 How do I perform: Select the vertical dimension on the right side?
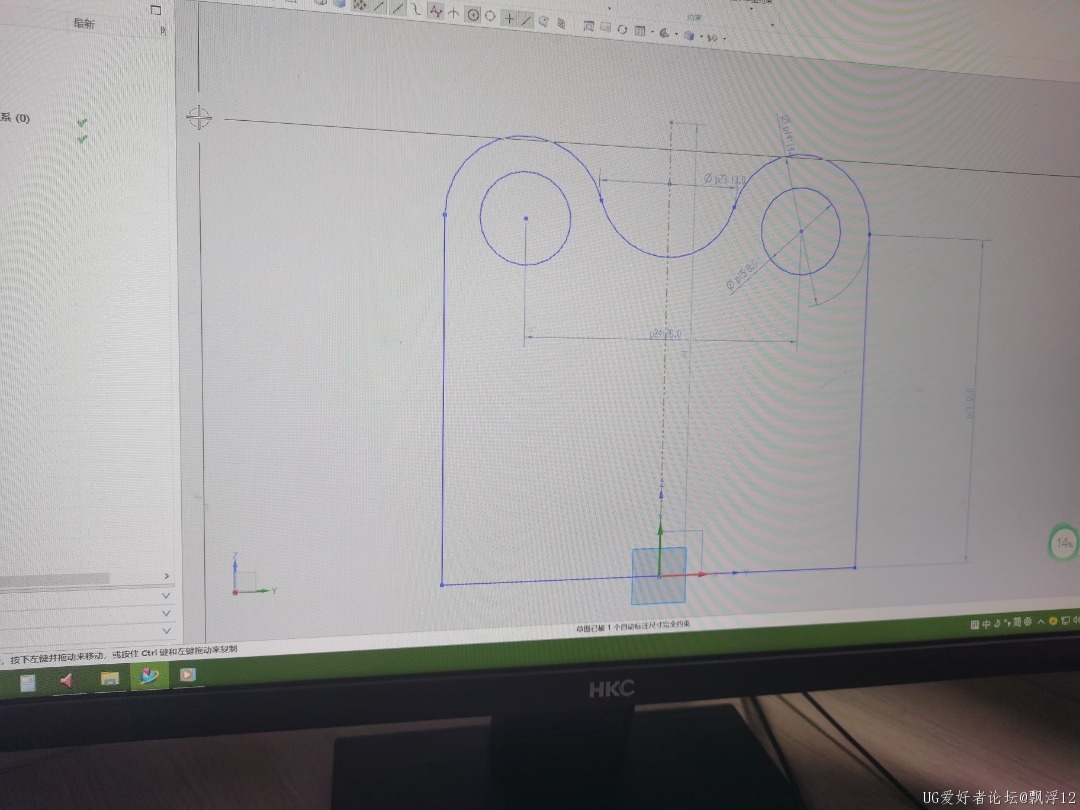pos(970,403)
